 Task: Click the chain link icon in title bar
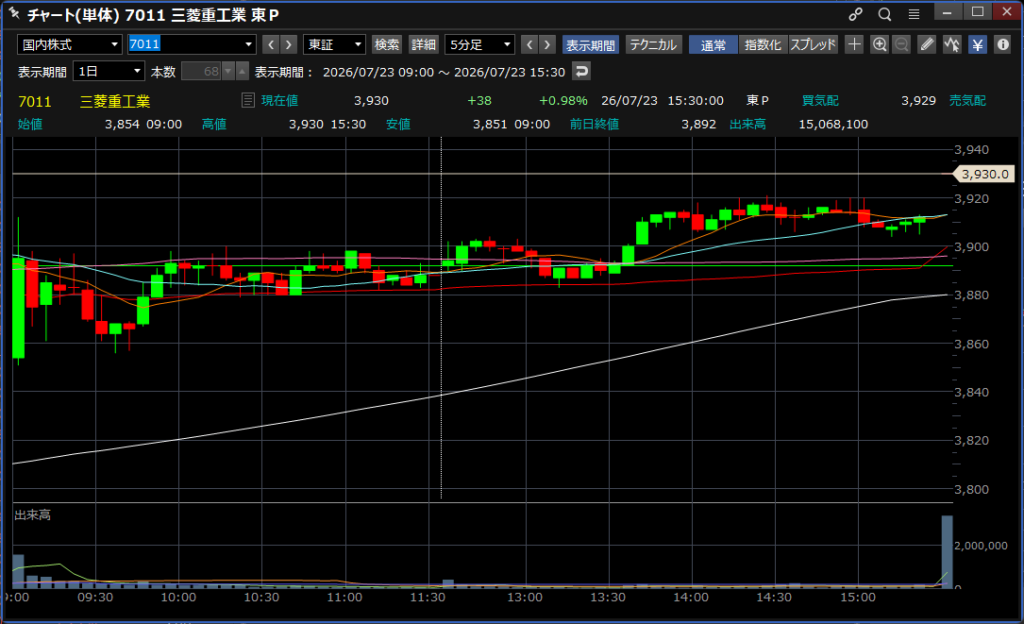tap(855, 14)
